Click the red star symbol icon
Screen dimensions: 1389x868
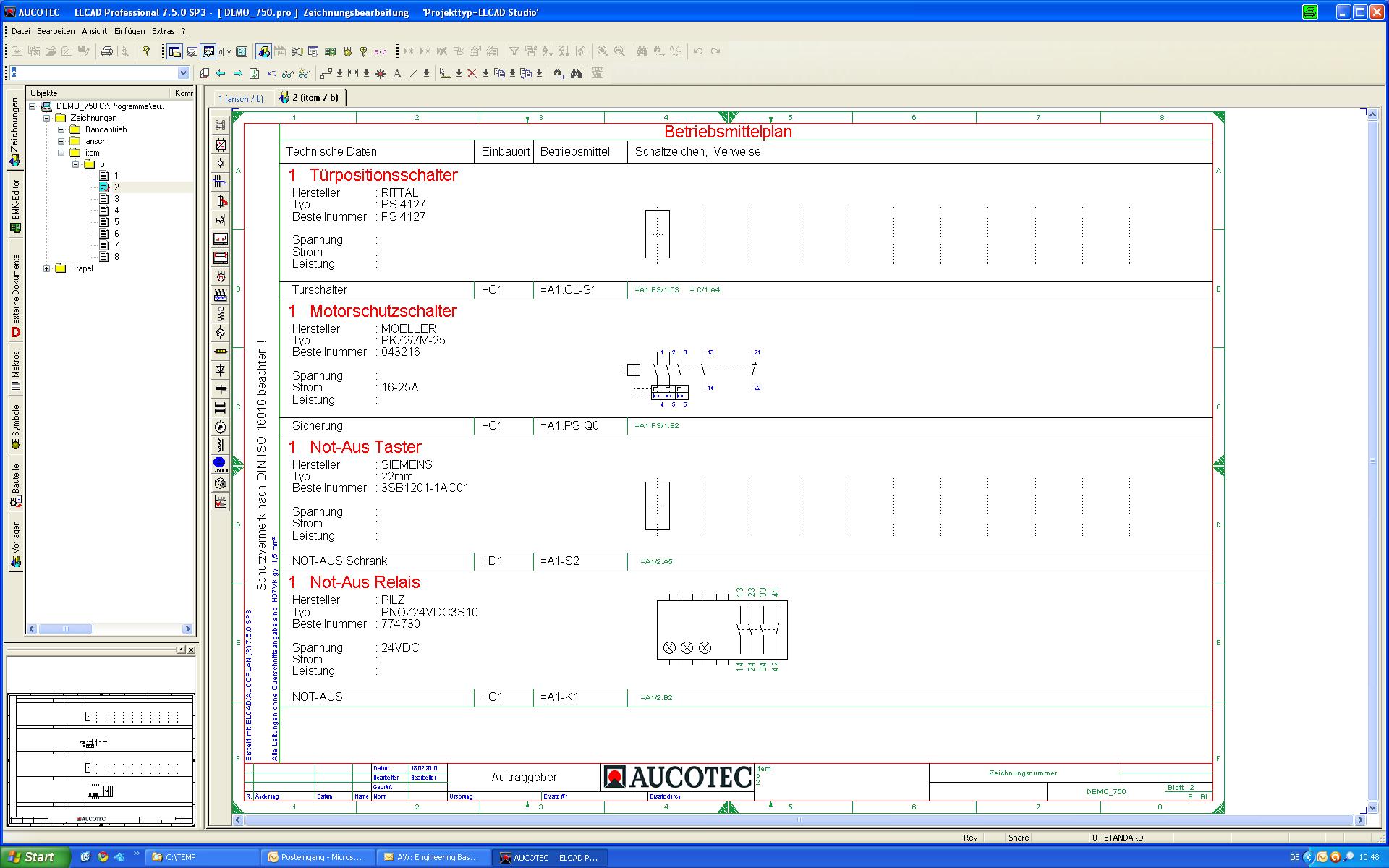380,73
